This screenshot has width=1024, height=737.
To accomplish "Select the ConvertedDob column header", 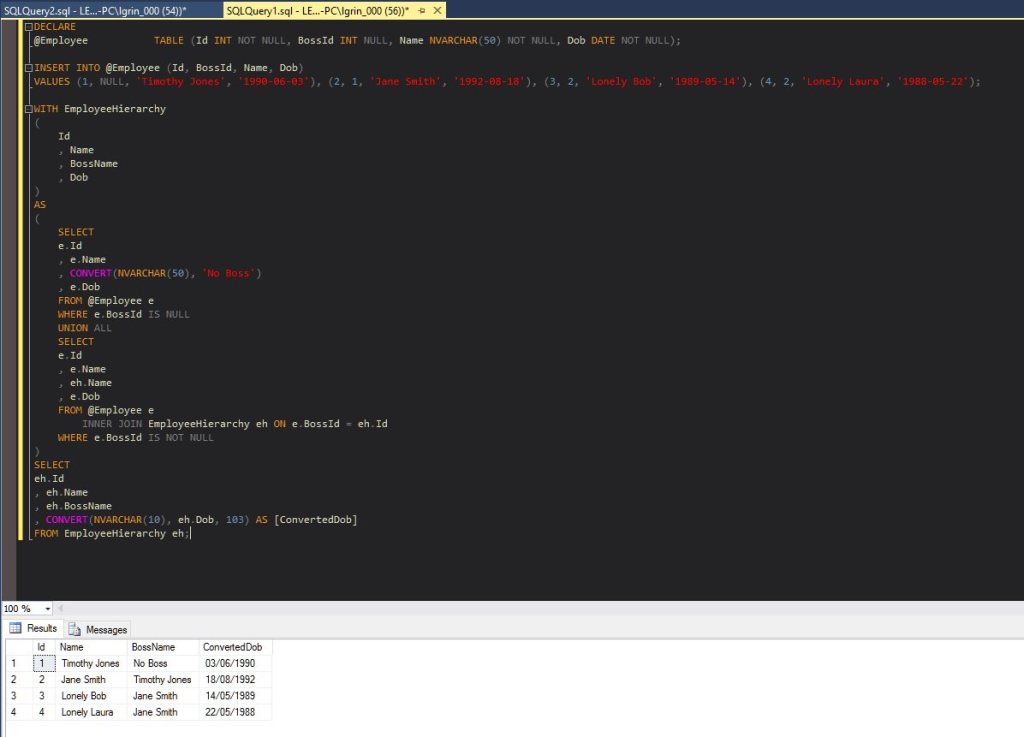I will click(x=234, y=647).
